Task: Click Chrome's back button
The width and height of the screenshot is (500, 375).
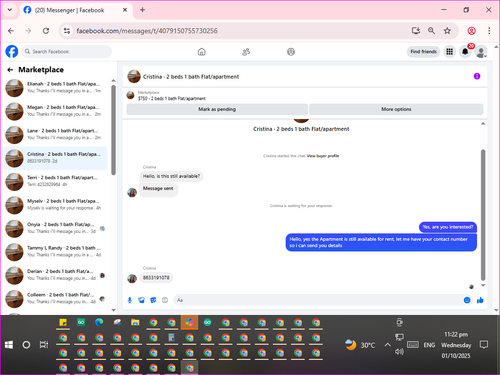Action: (x=11, y=31)
